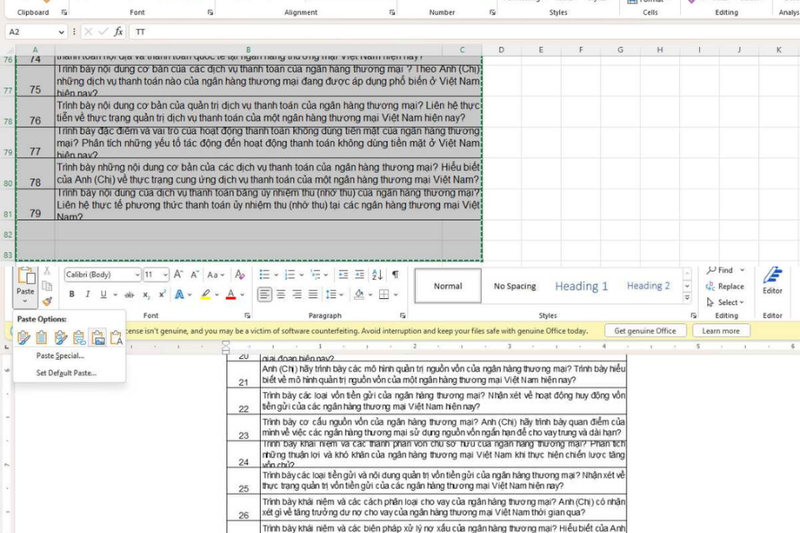
Task: Click the Decrease Font Size icon
Action: [x=194, y=274]
